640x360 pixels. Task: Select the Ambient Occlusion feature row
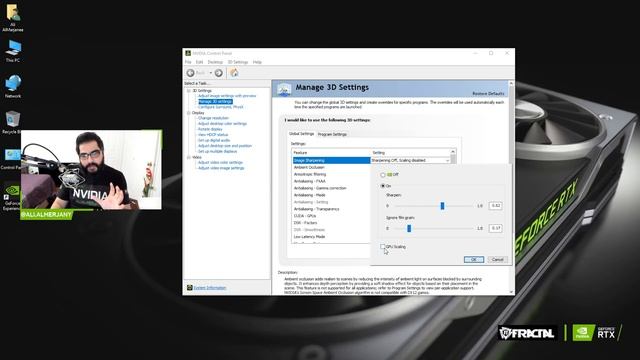pyautogui.click(x=331, y=167)
